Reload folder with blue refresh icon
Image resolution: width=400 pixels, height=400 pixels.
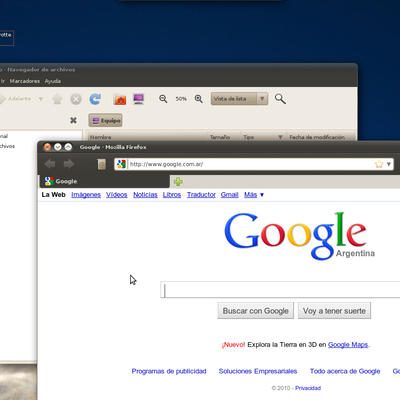click(95, 99)
